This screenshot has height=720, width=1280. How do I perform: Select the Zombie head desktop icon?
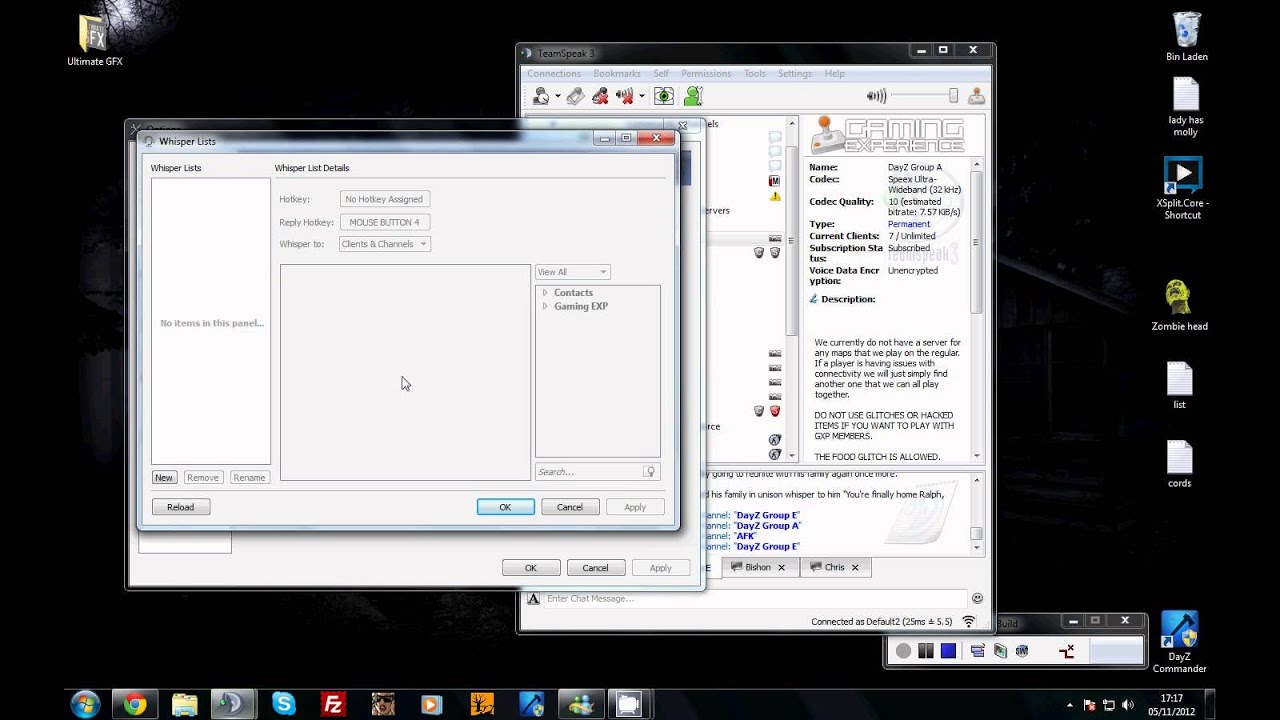click(1179, 305)
